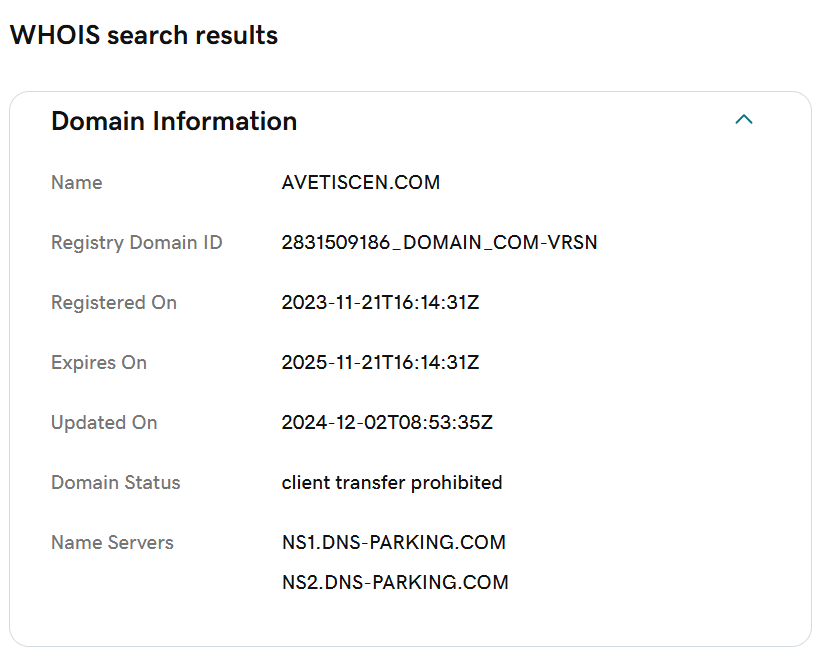Click the Registered On date value

coord(380,303)
